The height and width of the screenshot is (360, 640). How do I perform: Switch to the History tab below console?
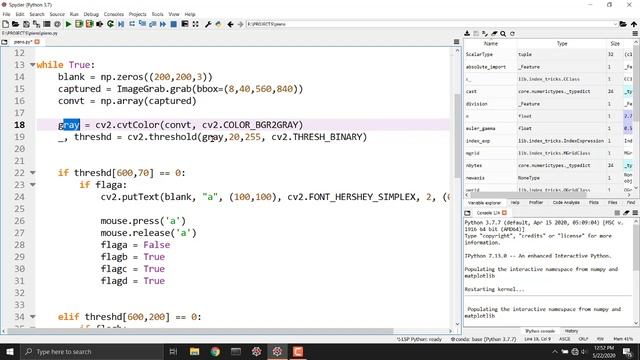571,331
